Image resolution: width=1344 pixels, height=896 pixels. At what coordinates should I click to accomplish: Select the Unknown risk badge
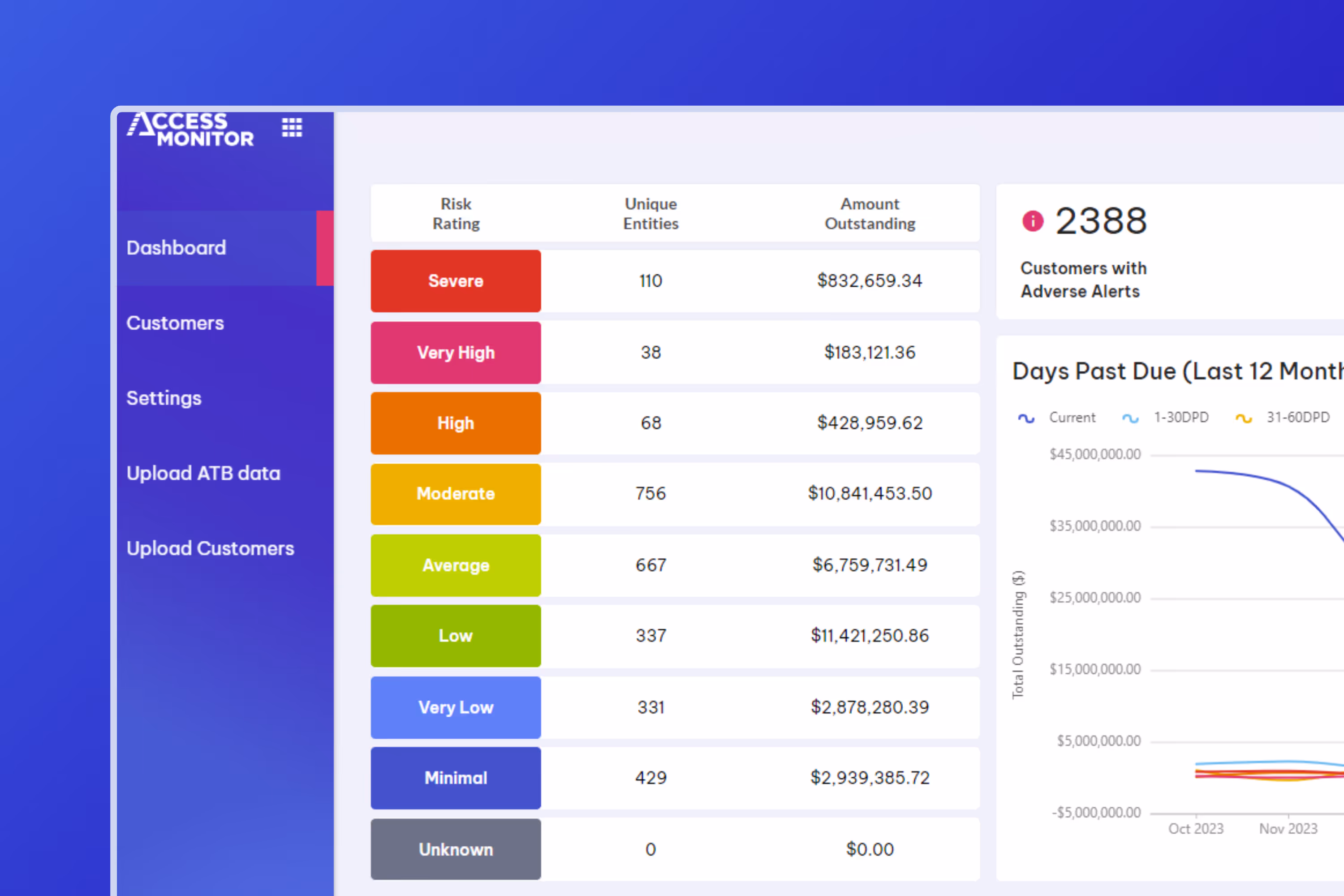456,849
